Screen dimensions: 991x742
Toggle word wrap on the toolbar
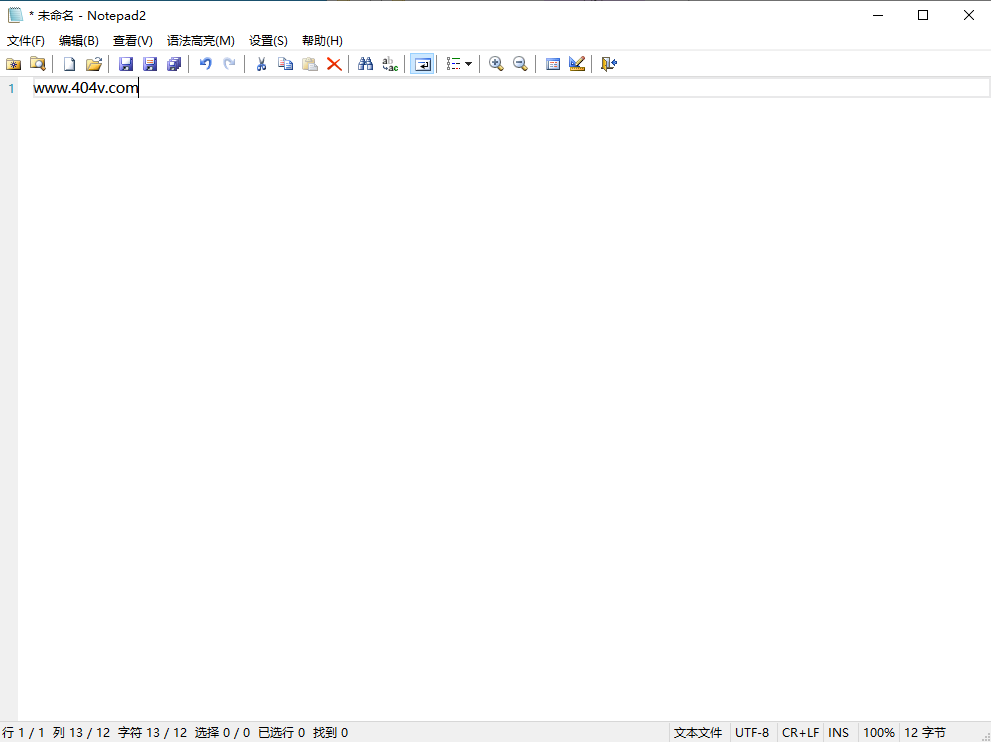pos(421,63)
